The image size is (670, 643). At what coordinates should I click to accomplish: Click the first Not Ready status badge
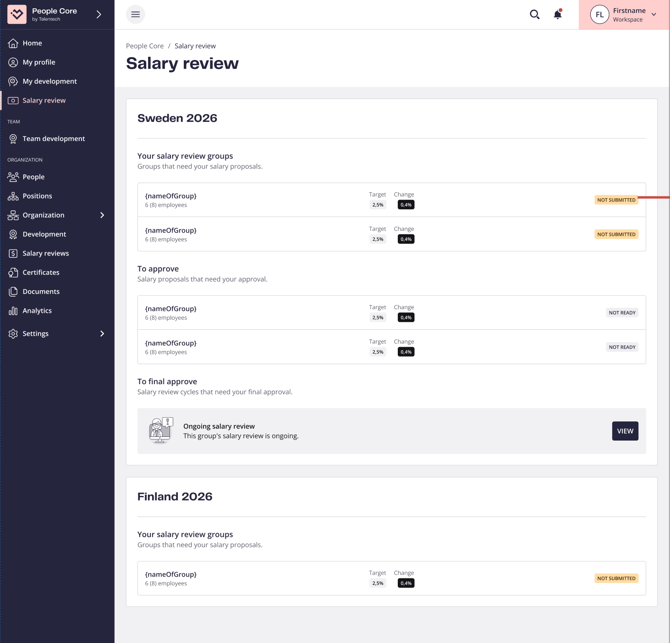point(621,313)
